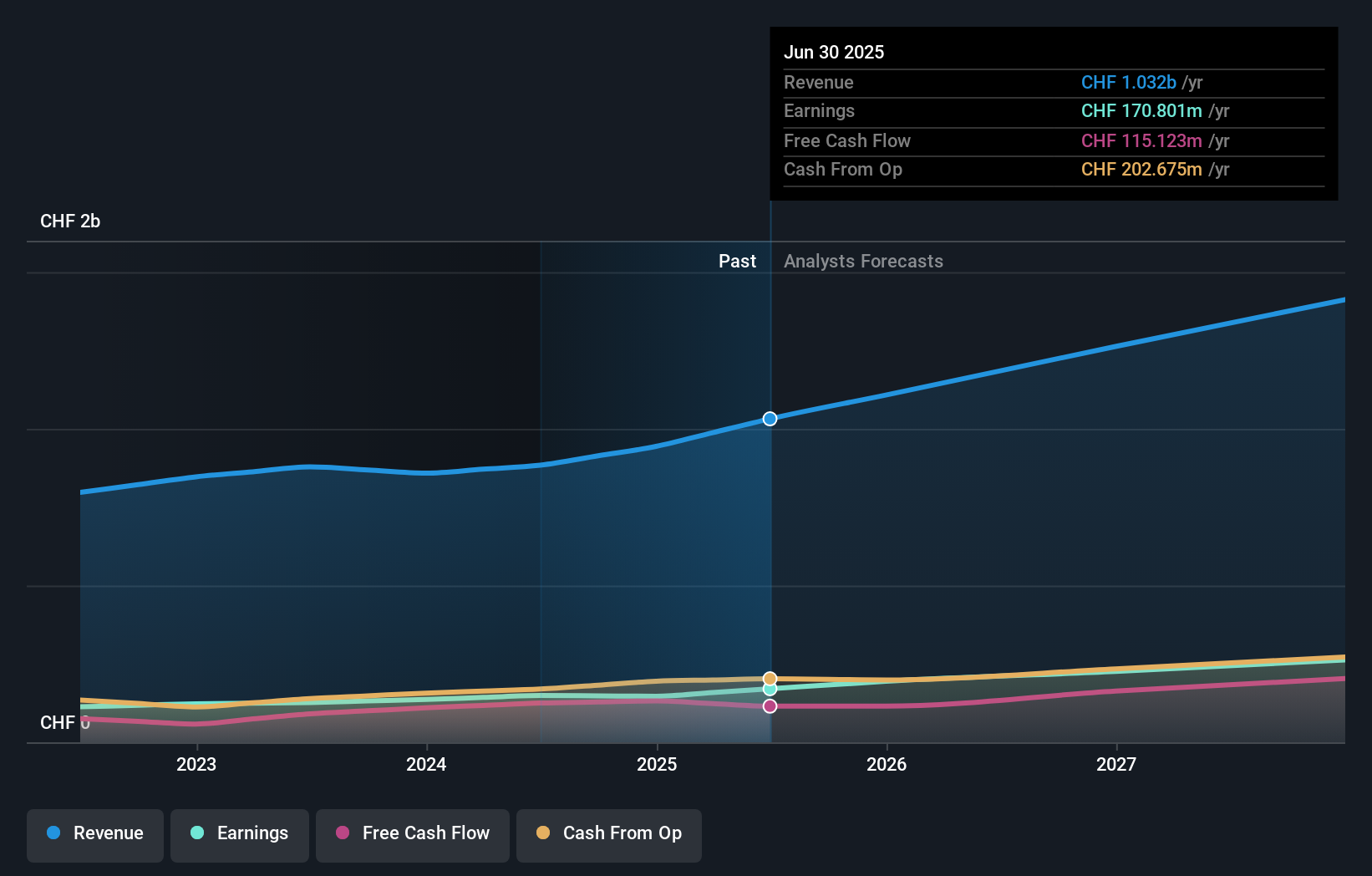The image size is (1372, 876).
Task: Select the yellow Cash From Op data marker
Action: point(770,678)
